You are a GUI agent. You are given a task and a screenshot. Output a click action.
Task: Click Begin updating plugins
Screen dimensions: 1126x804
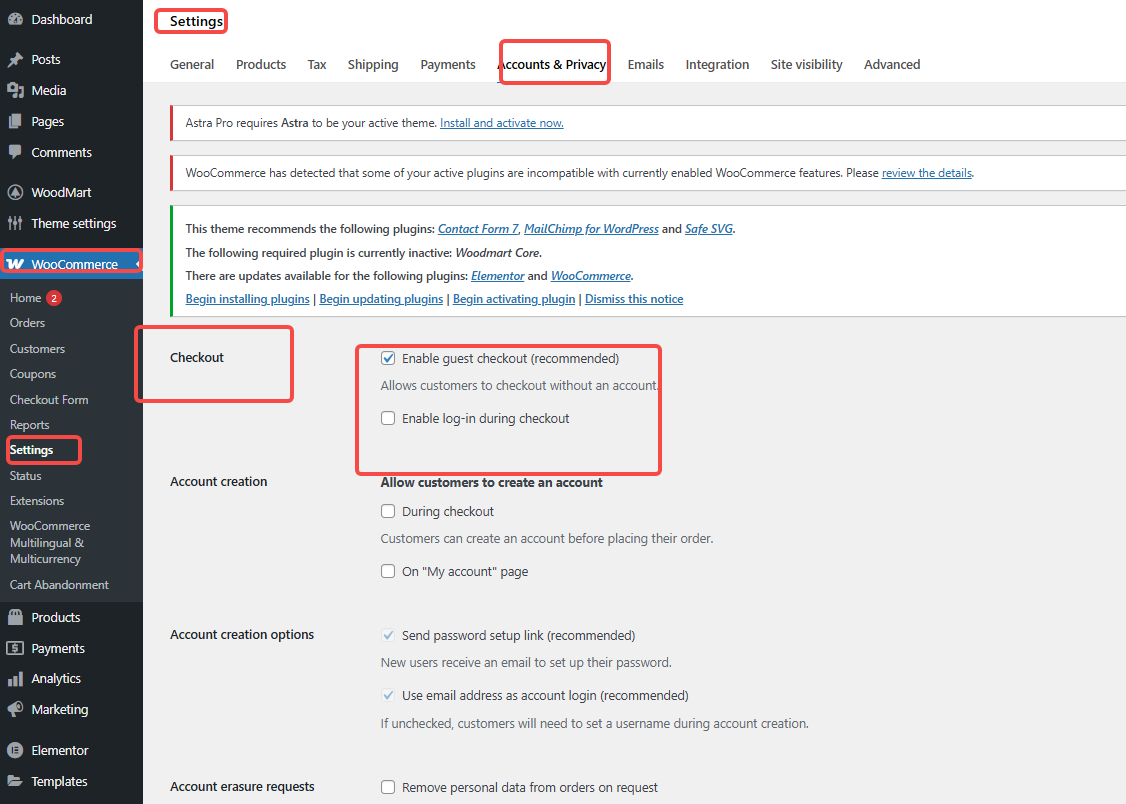pyautogui.click(x=381, y=299)
